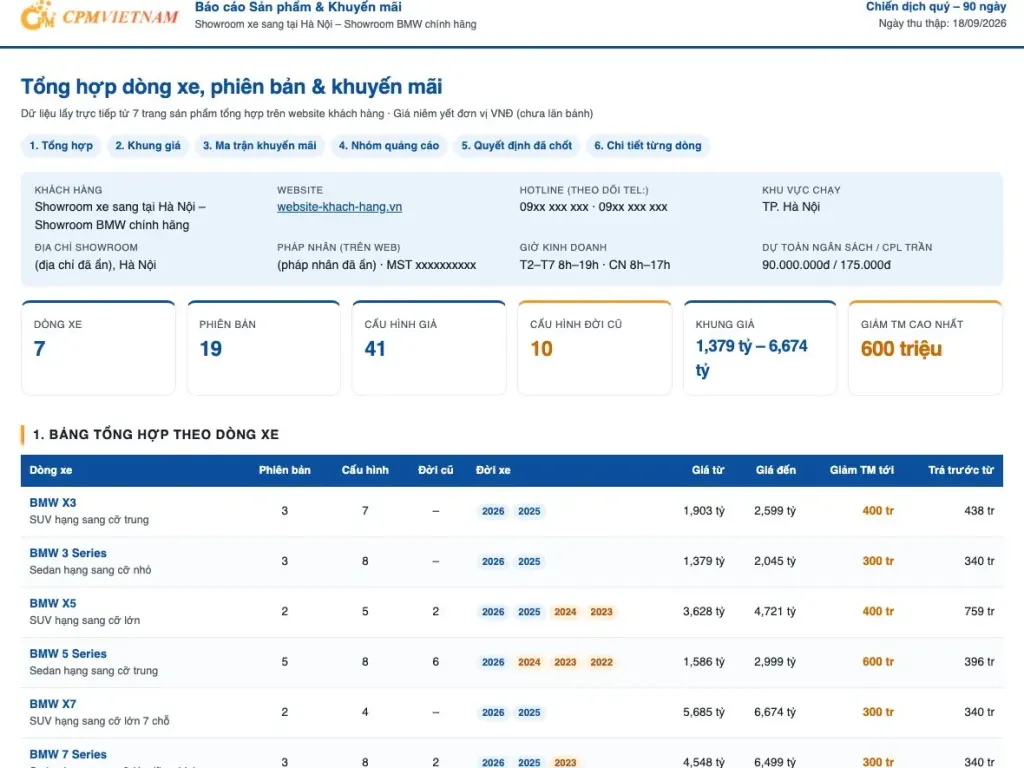
Task: Click the '759 tr' down payment in X5 row
Action: pos(979,611)
